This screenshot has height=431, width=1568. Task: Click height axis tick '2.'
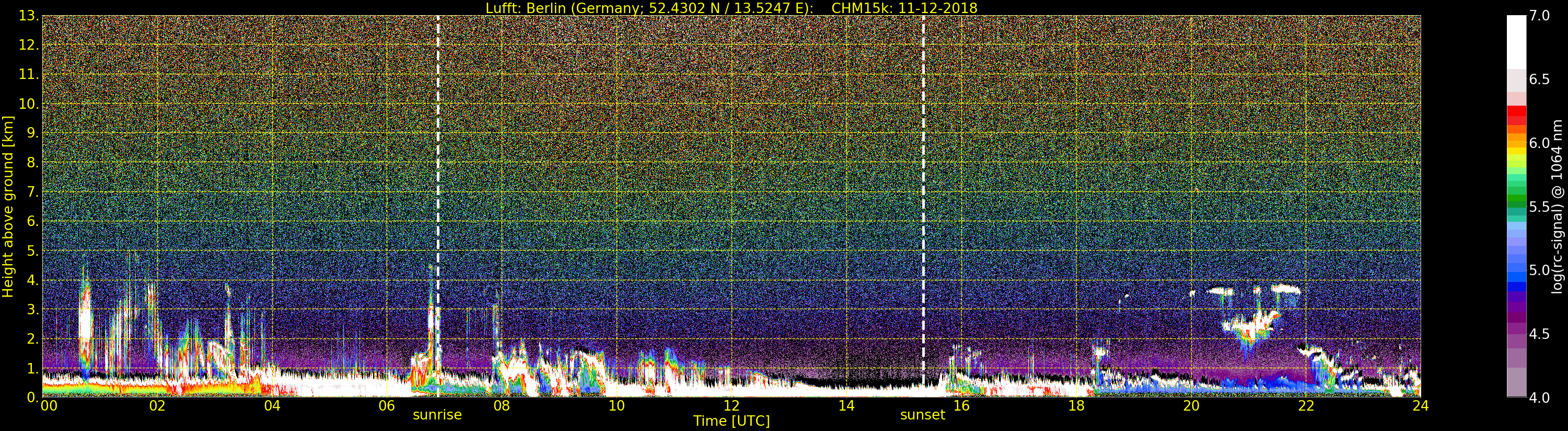click(32, 338)
